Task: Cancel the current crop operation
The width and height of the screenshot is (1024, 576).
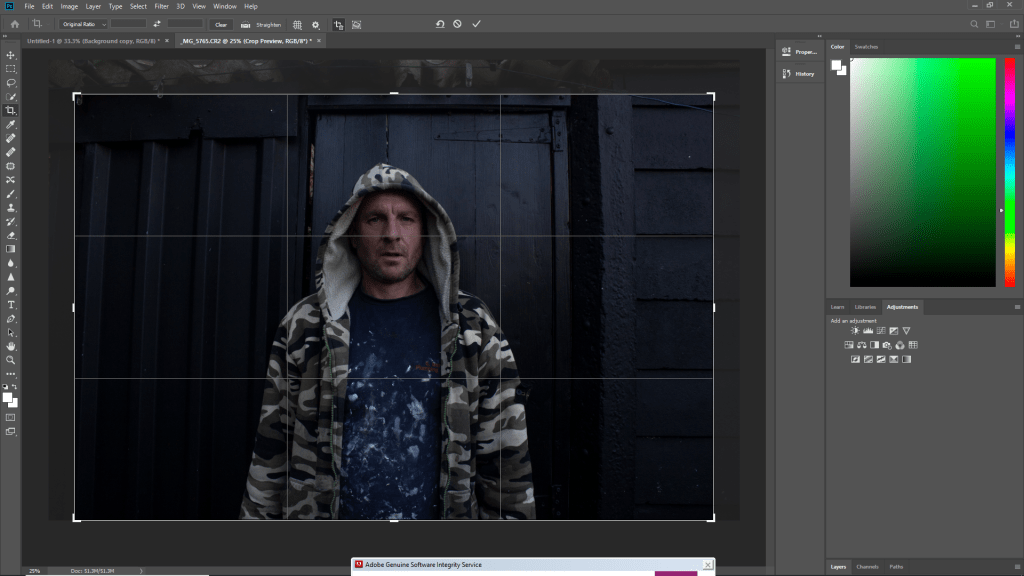Action: (x=457, y=24)
